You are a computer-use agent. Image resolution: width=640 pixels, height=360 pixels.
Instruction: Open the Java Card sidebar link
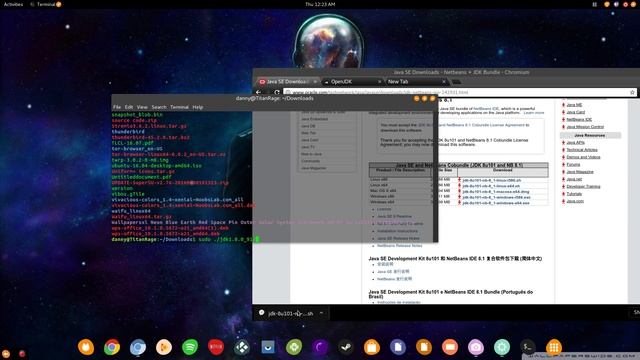point(576,112)
